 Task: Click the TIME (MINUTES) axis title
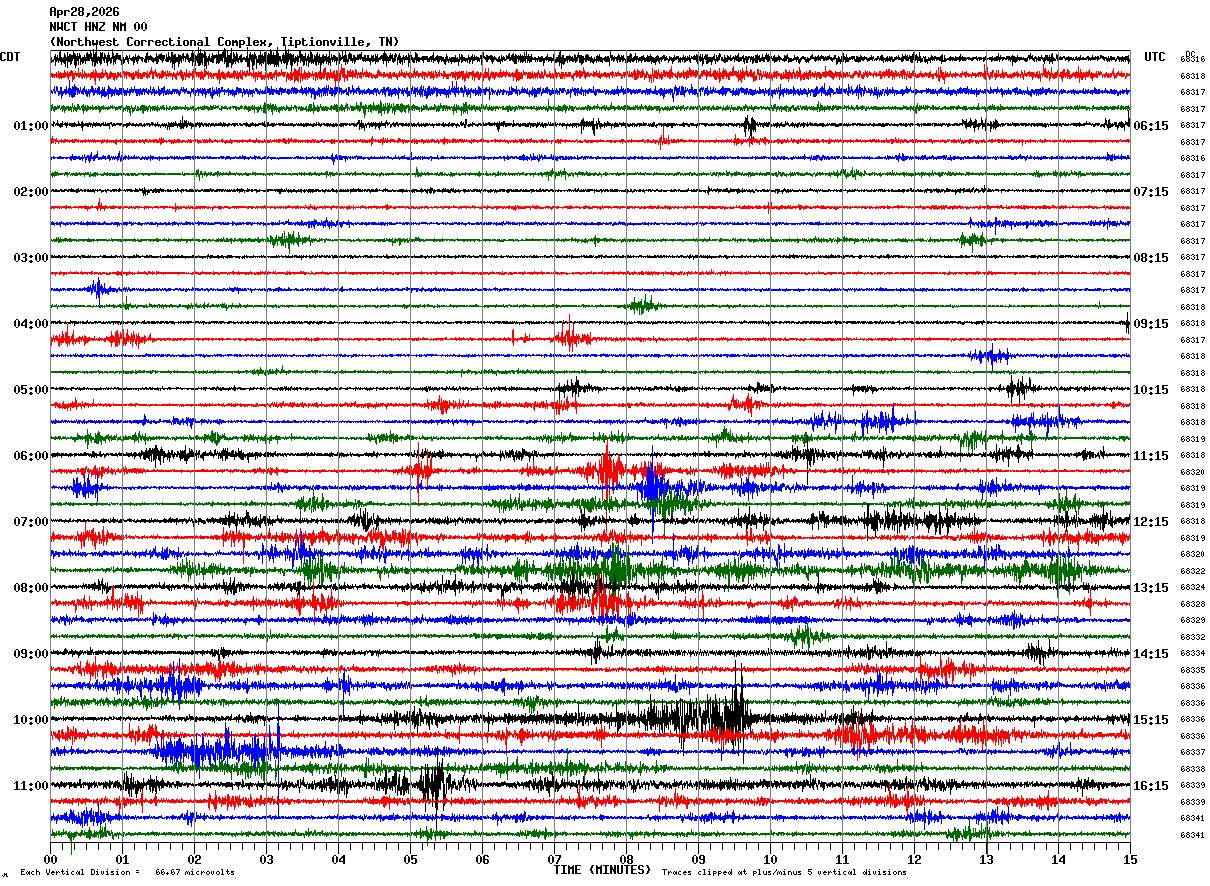tap(602, 870)
